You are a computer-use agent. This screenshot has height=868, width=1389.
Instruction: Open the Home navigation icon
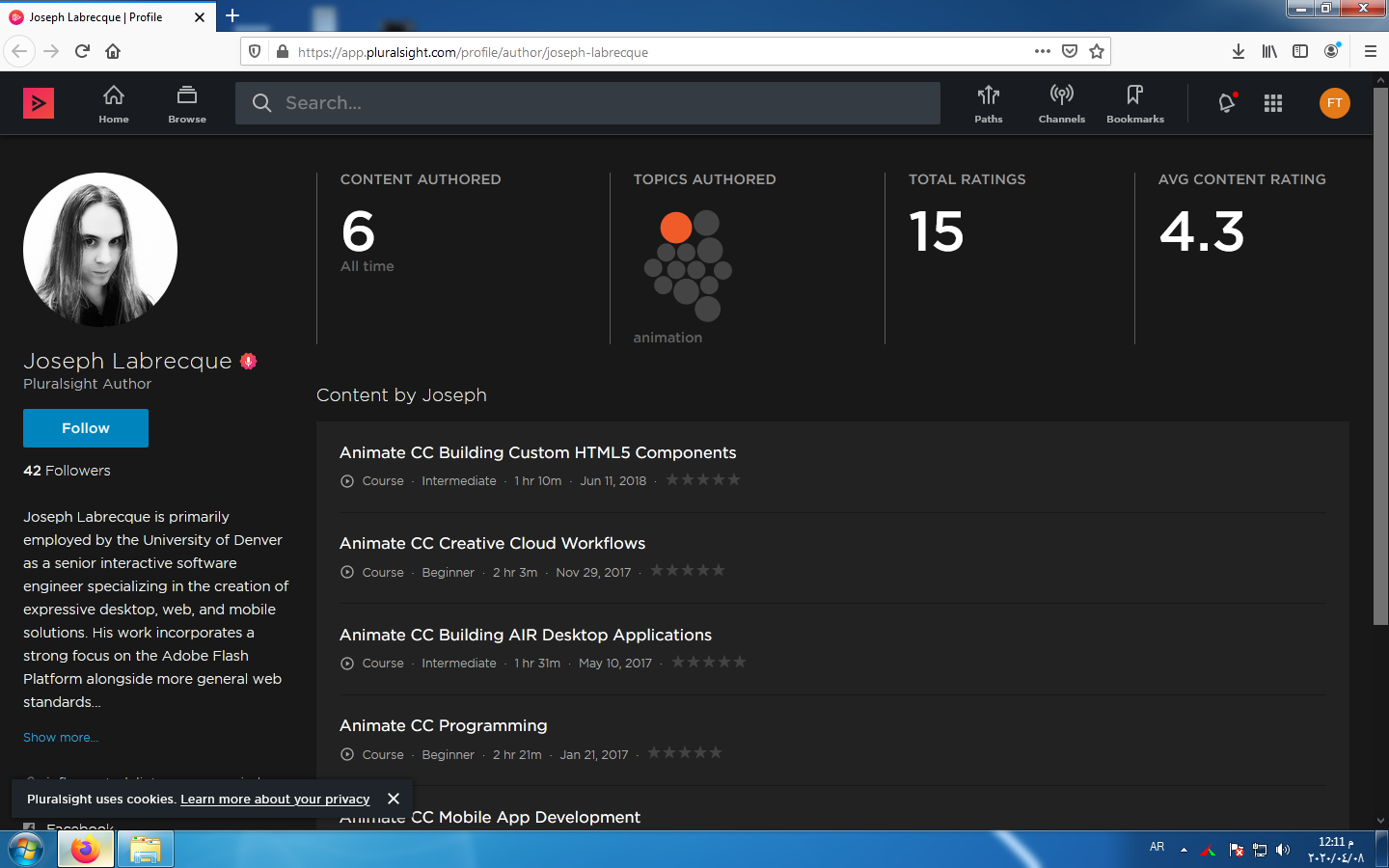(114, 104)
